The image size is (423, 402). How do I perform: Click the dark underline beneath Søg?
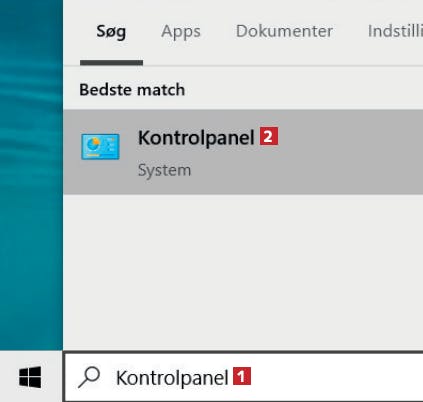click(111, 63)
